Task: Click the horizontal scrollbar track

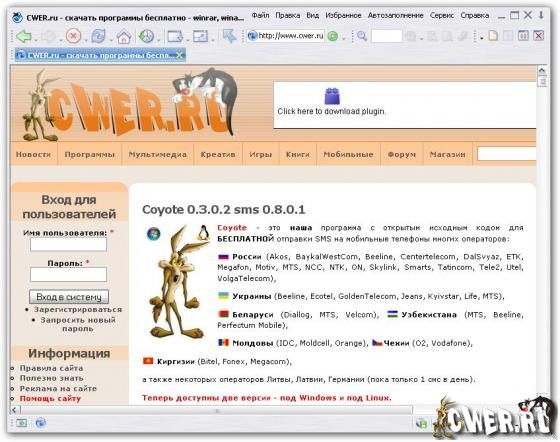Action: click(214, 410)
